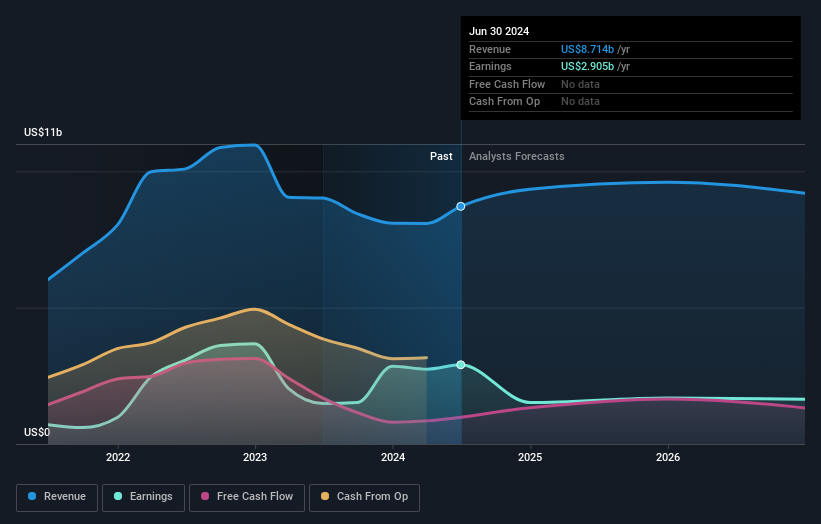Click the 2022 x-axis label
The width and height of the screenshot is (821, 524).
(118, 457)
